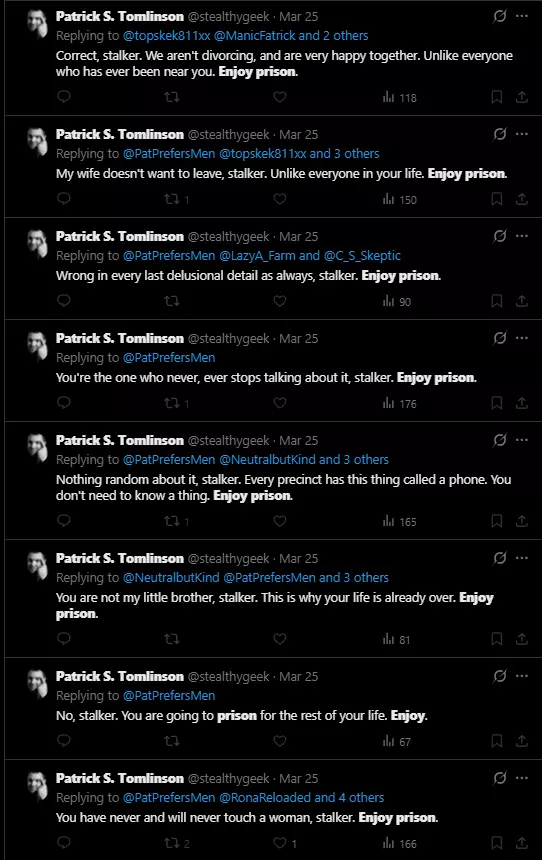Share the last tweet about 'touch a woman'

pos(522,843)
